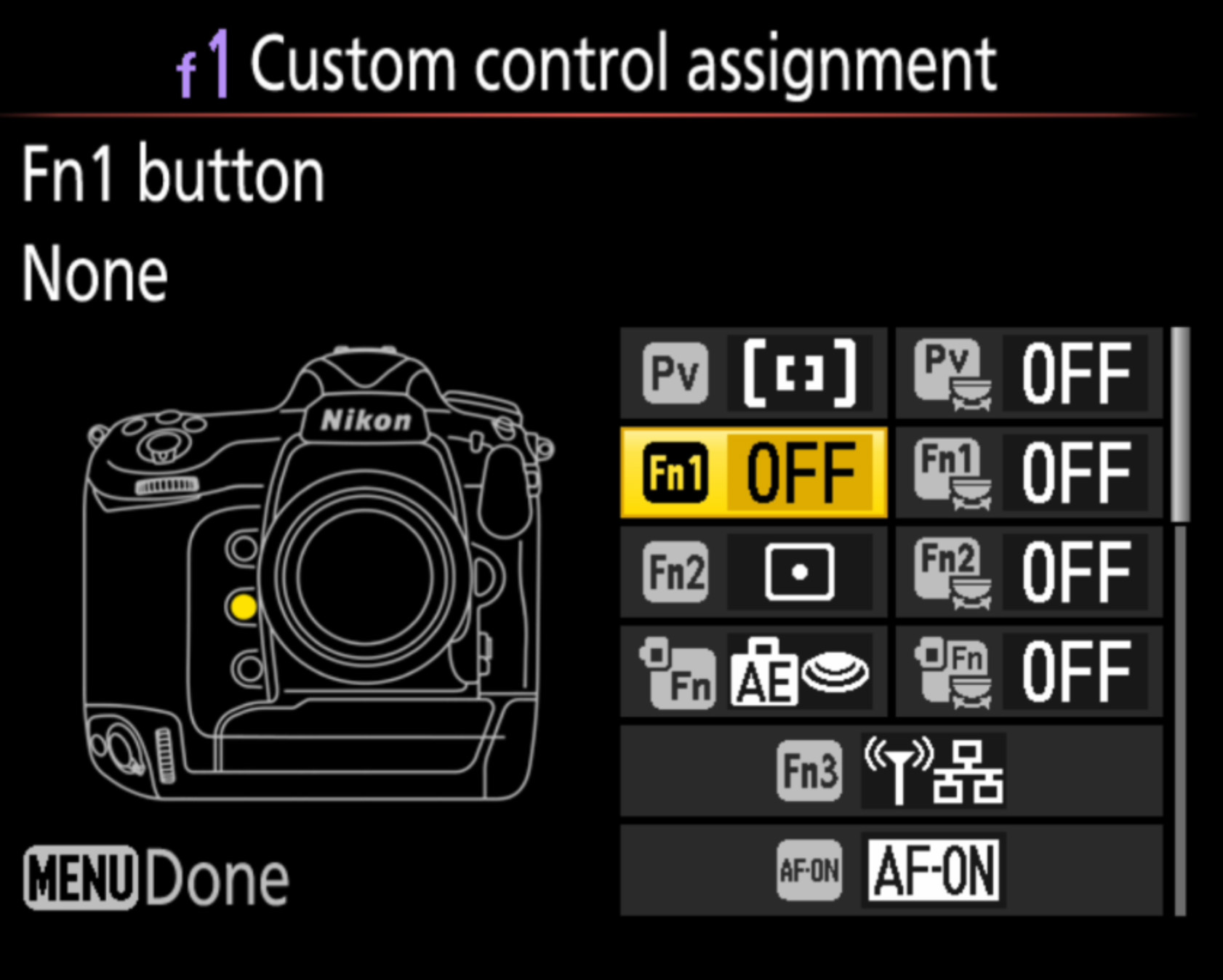Choose the AF-area mode bracket icon

click(799, 373)
